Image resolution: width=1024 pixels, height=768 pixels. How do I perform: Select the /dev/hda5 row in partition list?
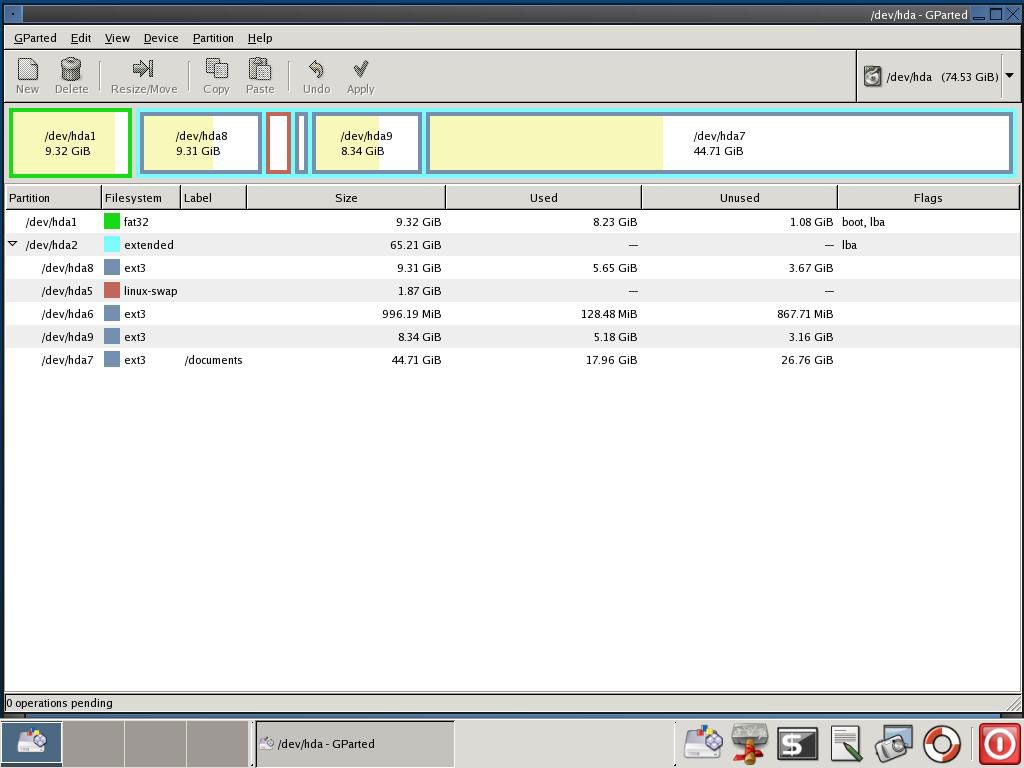(512, 291)
